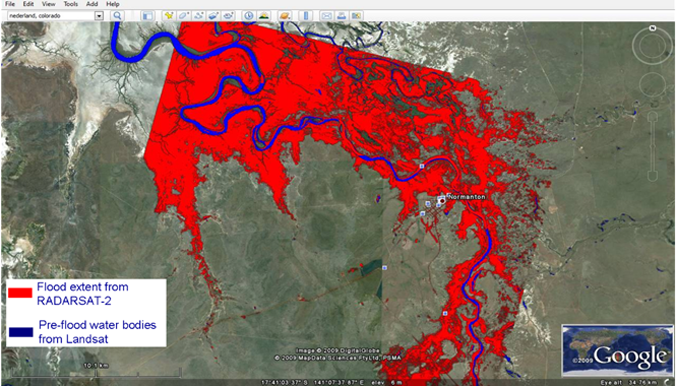Click the record a tour icon
This screenshot has width=676, height=386.
click(228, 16)
